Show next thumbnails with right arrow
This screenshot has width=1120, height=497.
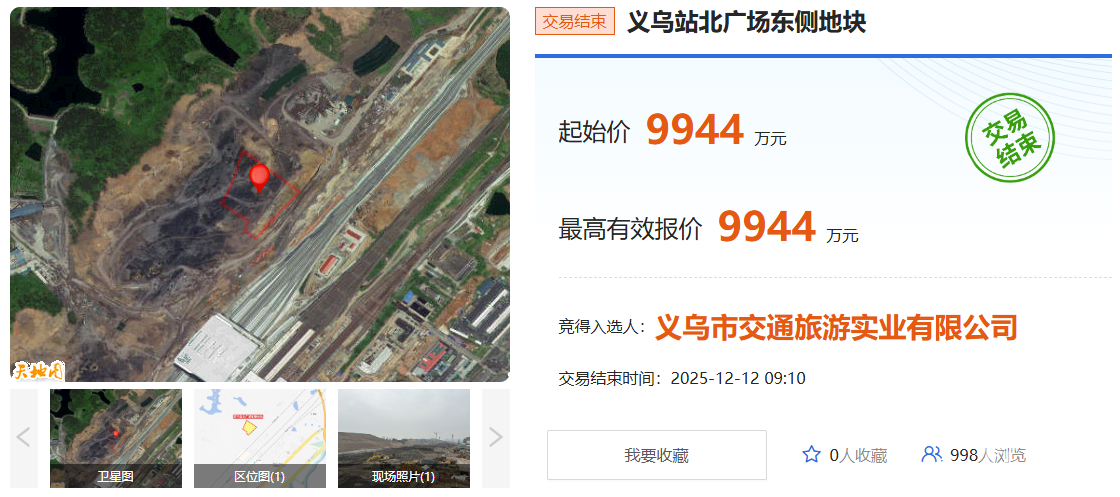(x=496, y=437)
